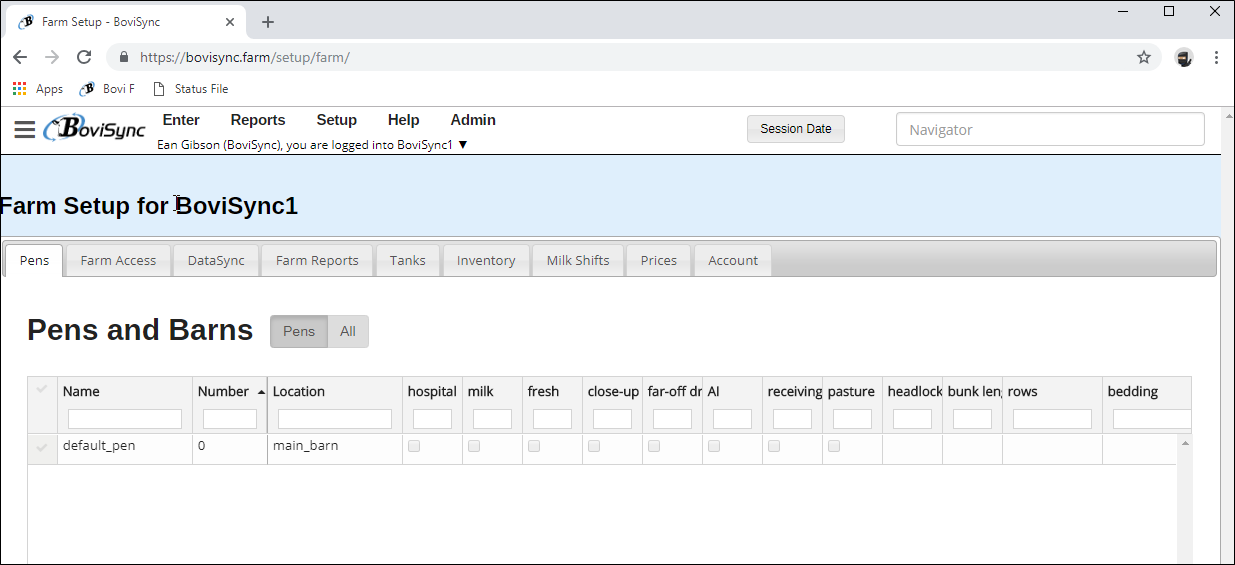Sort by the bedding column header
Viewport: 1235px width, 565px height.
pos(1147,391)
